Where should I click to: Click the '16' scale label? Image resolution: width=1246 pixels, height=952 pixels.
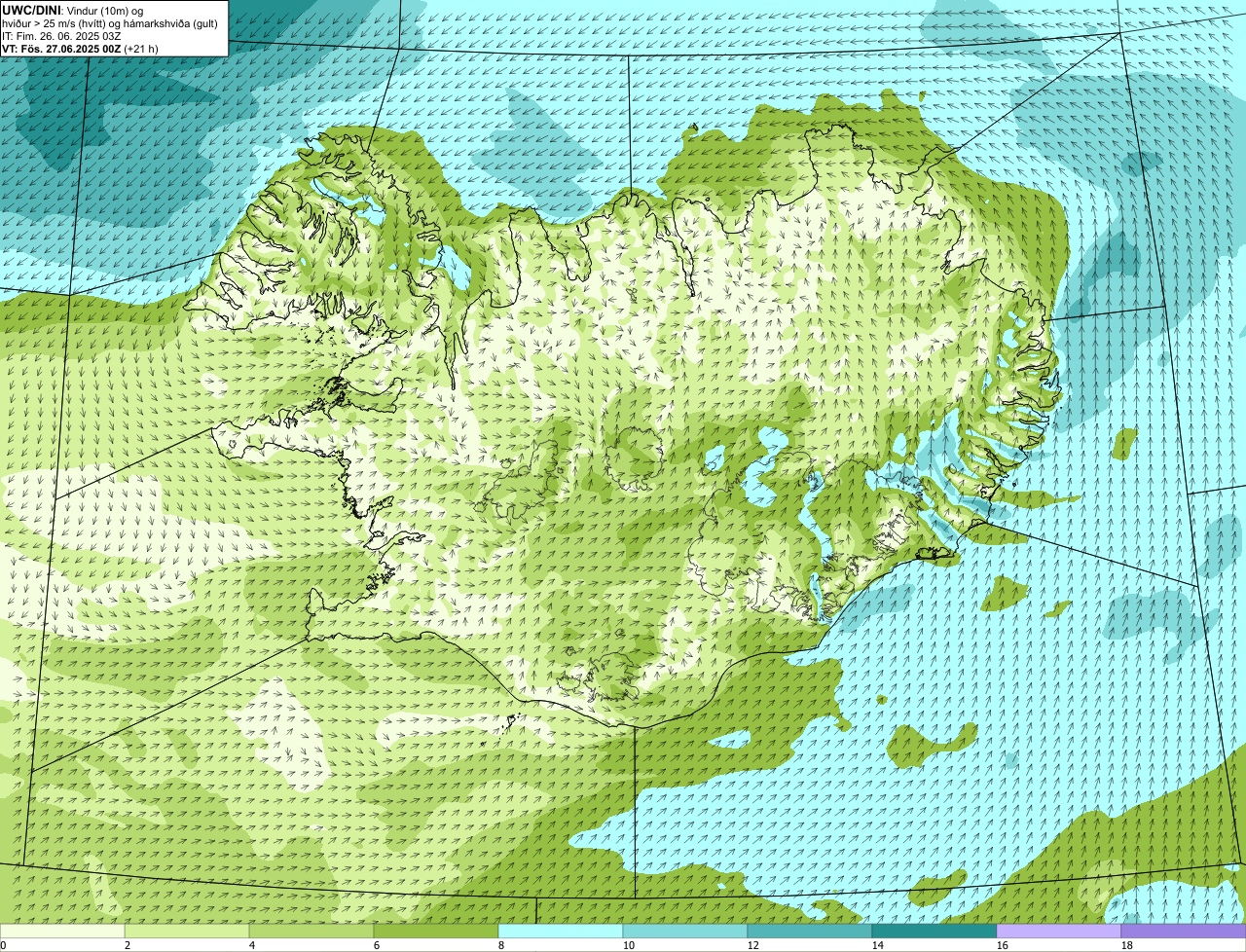tap(1003, 945)
